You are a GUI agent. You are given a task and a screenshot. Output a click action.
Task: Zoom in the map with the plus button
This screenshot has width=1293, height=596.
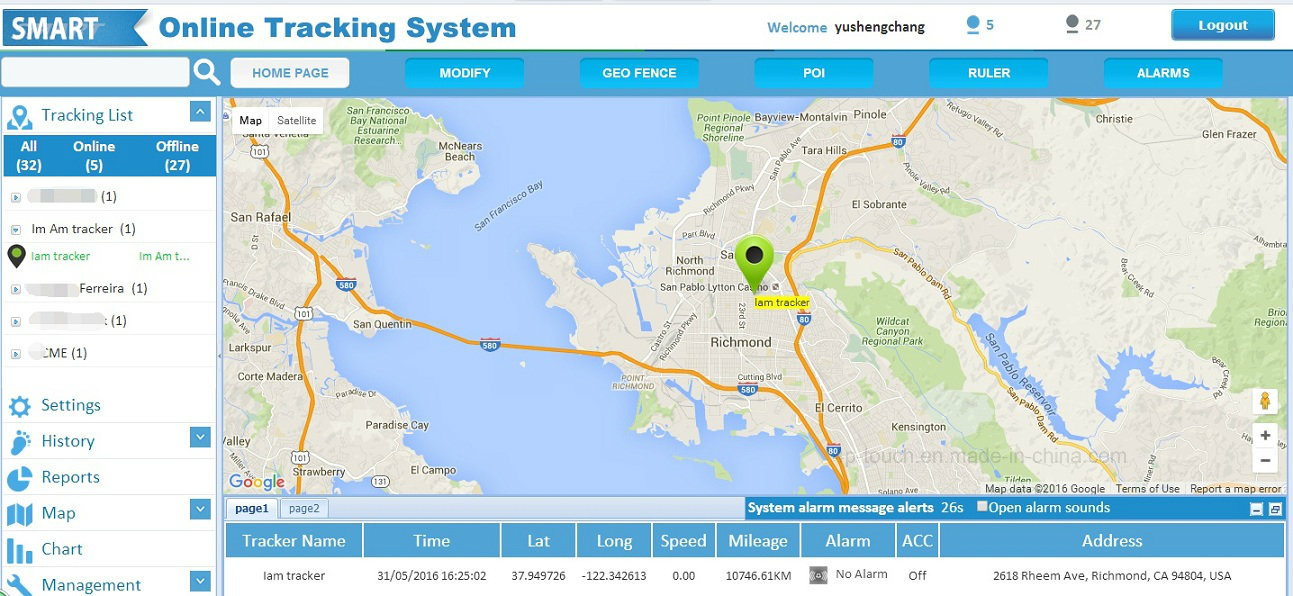[x=1265, y=436]
